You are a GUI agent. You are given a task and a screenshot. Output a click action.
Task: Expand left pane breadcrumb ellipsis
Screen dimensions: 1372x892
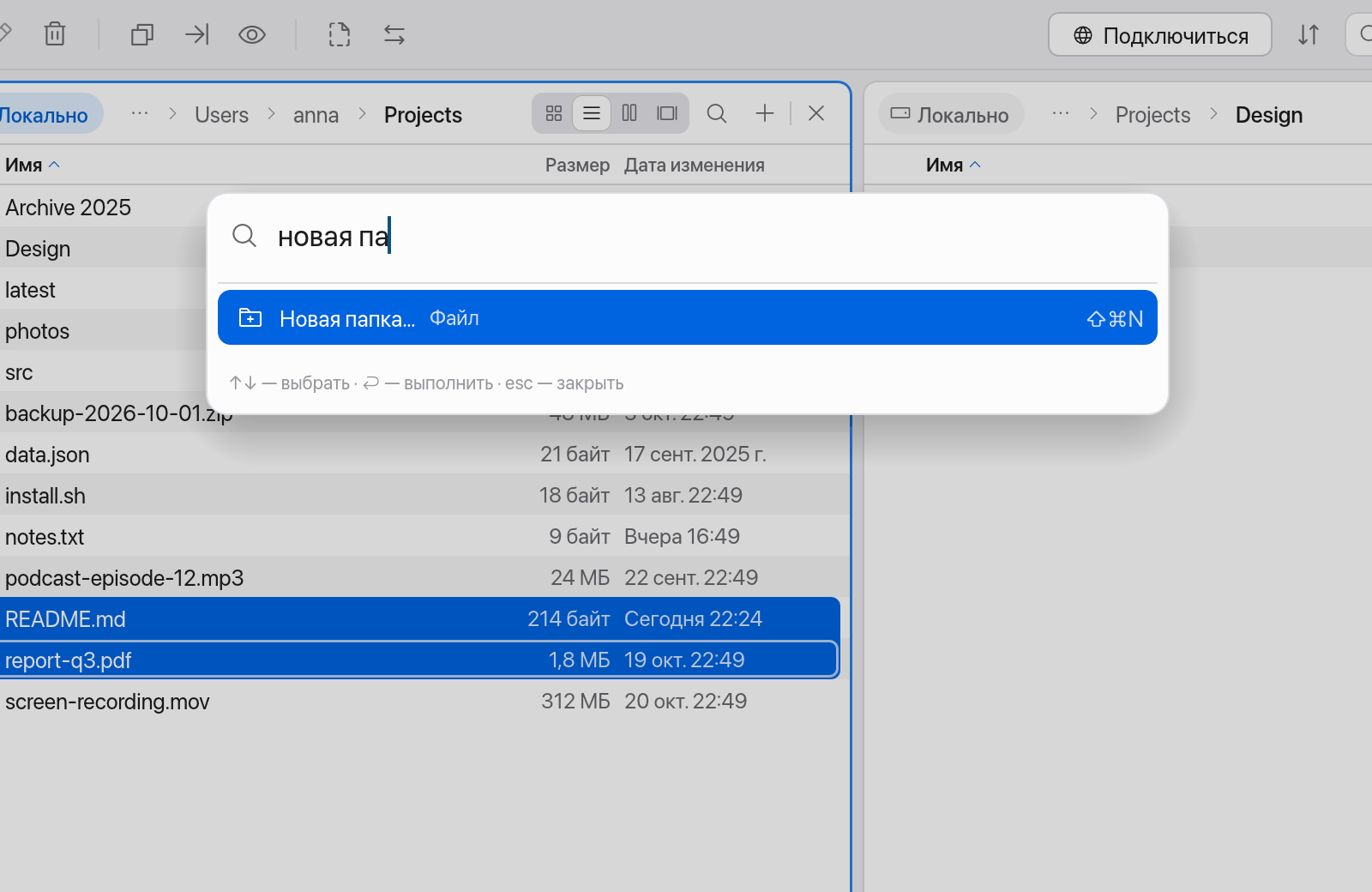pyautogui.click(x=140, y=113)
